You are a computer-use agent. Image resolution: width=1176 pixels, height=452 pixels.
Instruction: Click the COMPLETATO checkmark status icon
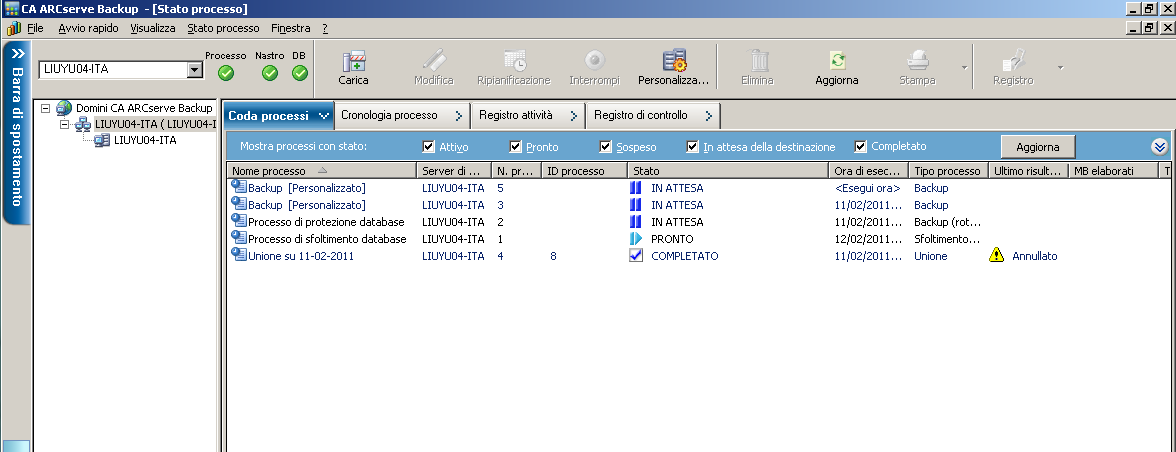point(636,256)
